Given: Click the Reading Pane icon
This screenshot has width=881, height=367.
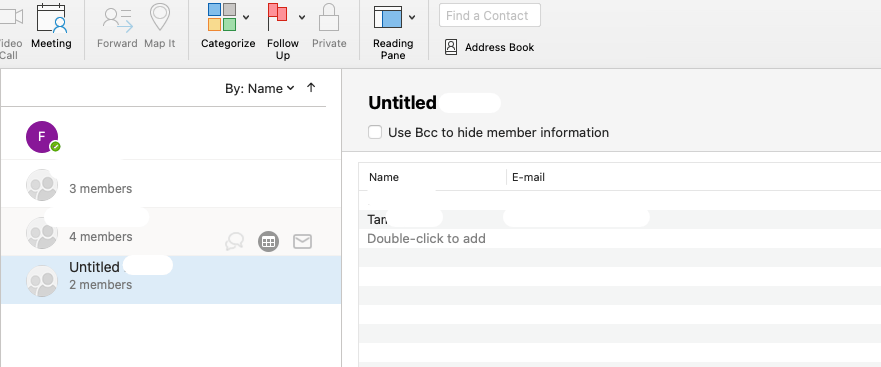Looking at the screenshot, I should click(388, 17).
